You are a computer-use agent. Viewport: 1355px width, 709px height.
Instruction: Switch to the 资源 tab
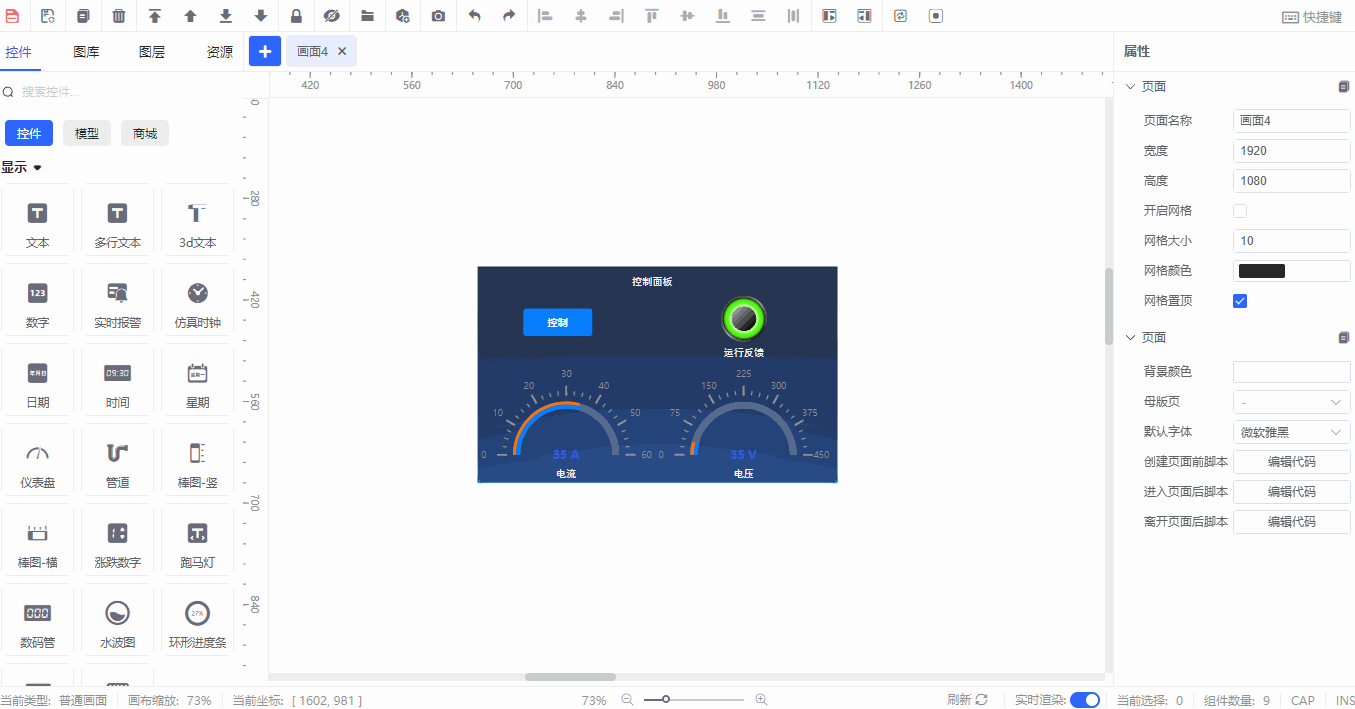pos(219,52)
